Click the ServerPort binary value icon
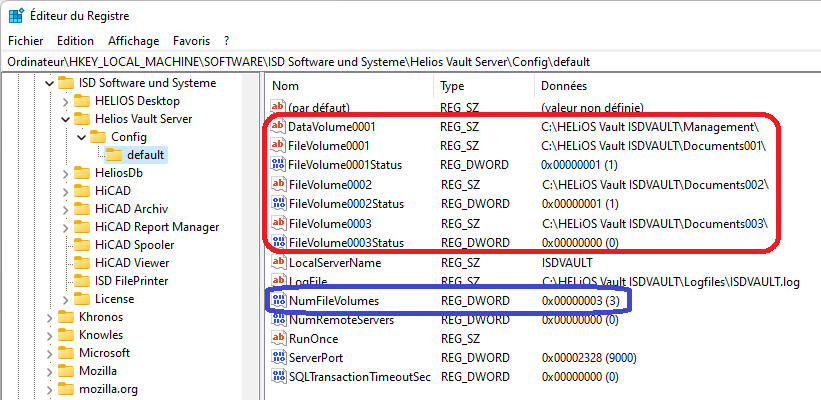The width and height of the screenshot is (821, 400). (278, 357)
